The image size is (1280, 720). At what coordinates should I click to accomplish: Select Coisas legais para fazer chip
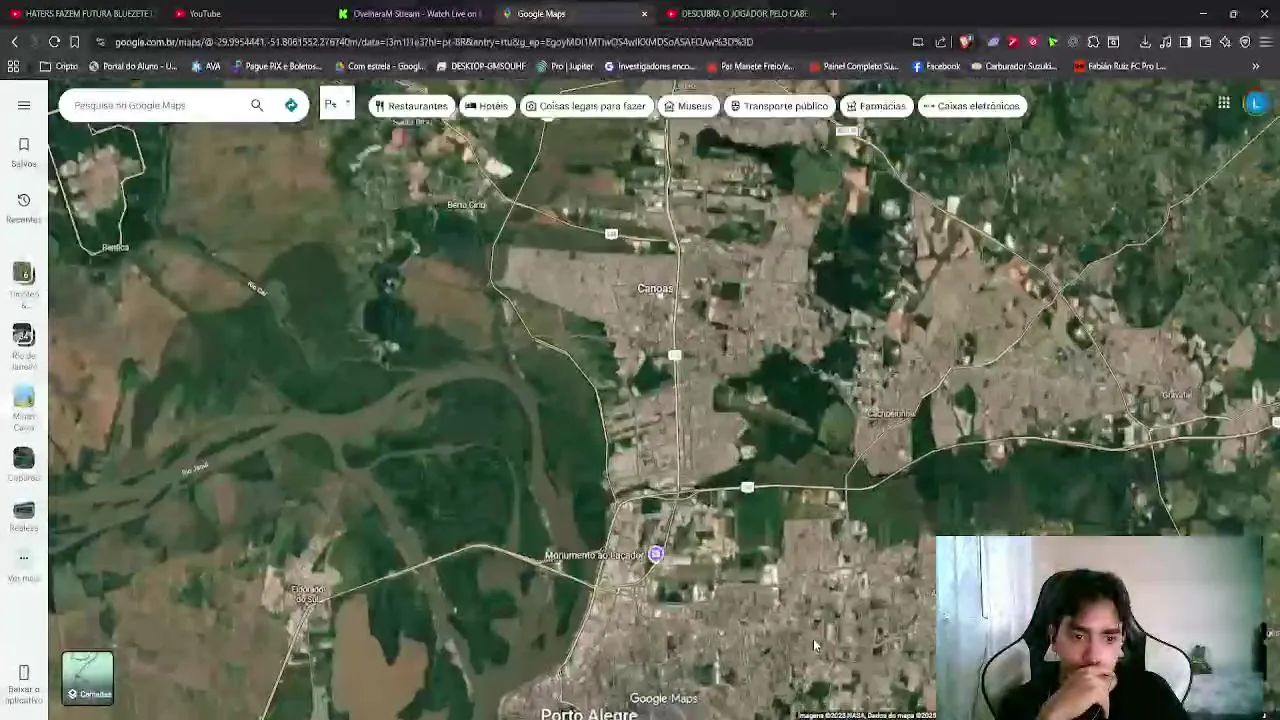click(586, 106)
